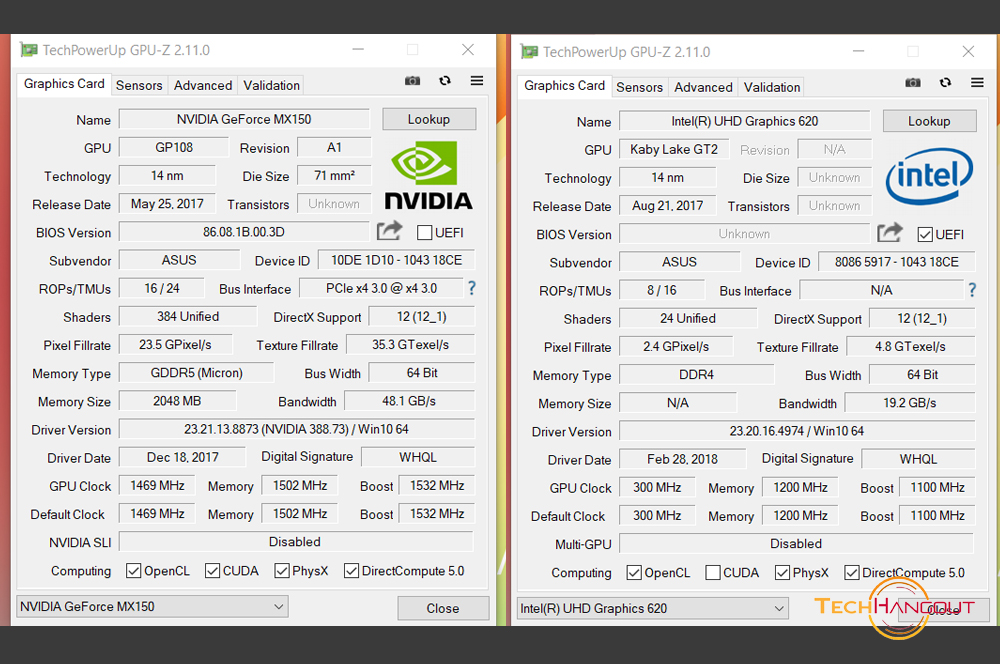This screenshot has height=664, width=1000.
Task: Open Validation tab in NVIDIA window
Action: tap(271, 85)
